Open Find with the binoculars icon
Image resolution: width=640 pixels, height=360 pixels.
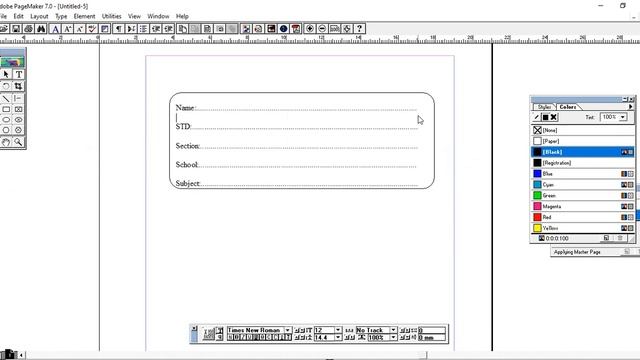coord(41,29)
